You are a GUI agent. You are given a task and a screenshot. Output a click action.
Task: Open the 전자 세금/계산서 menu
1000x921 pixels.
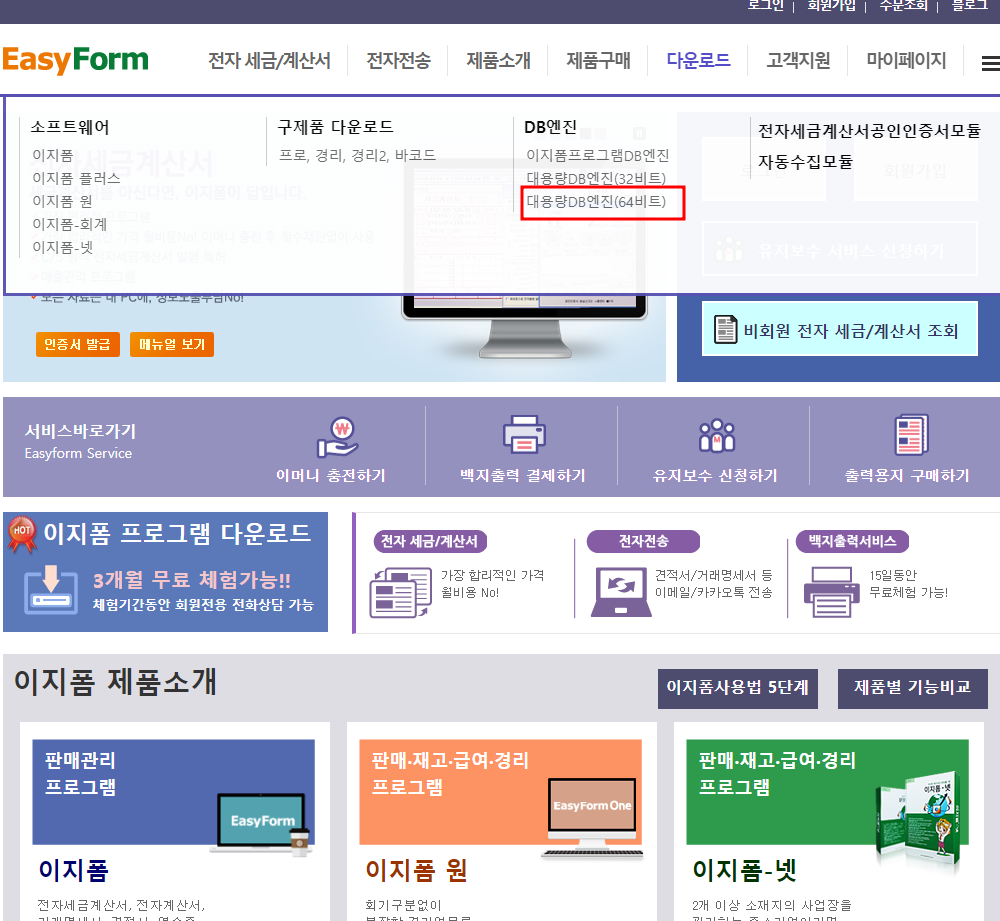click(270, 61)
